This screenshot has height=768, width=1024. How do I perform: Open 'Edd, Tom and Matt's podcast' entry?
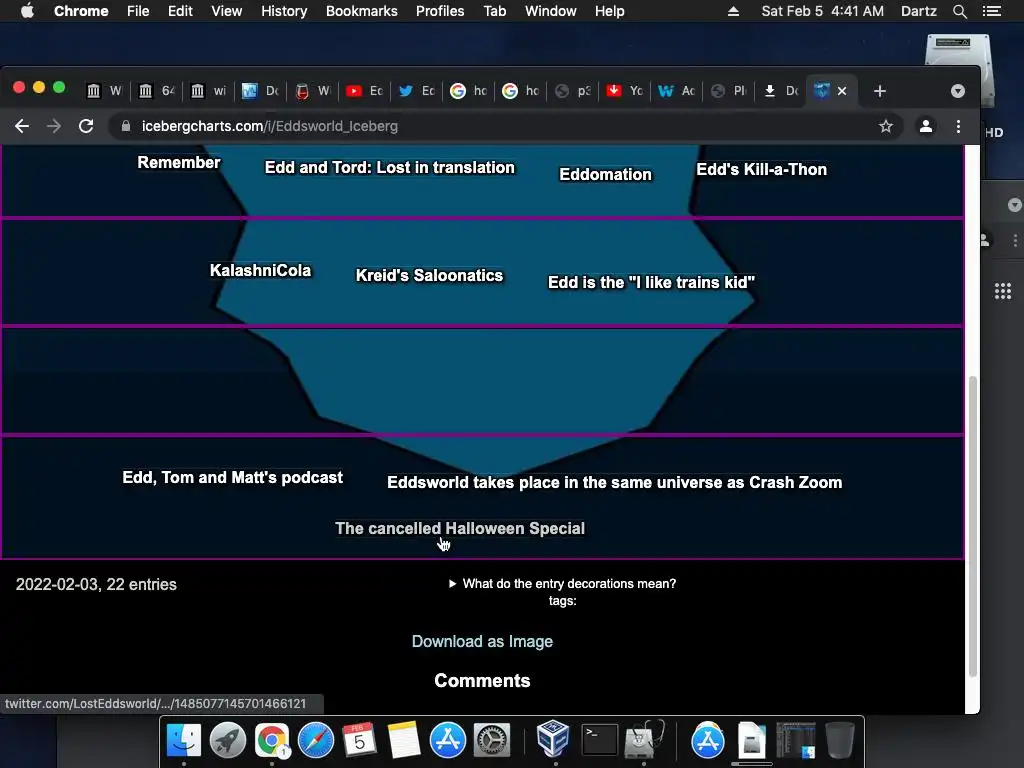point(232,477)
